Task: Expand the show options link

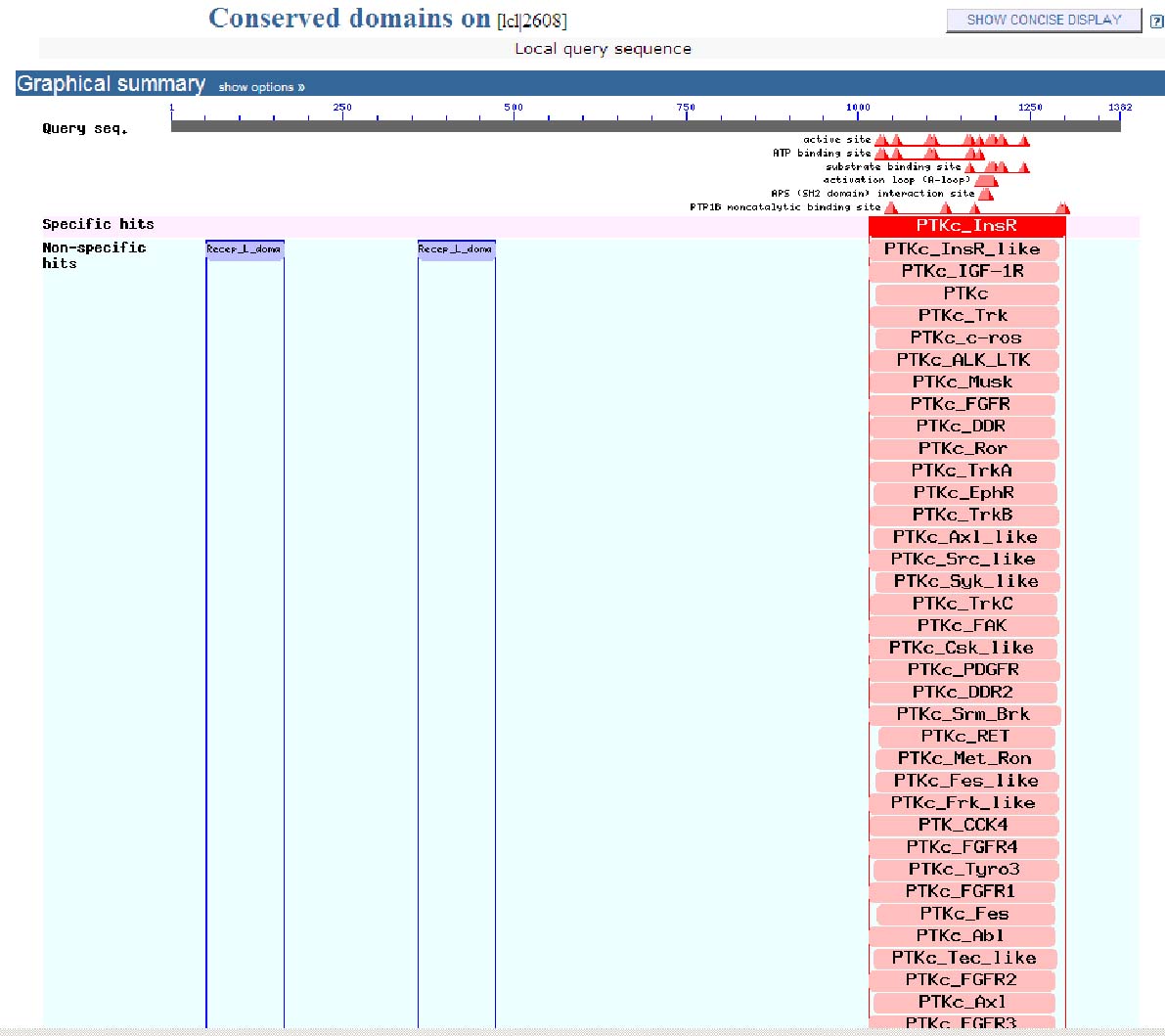Action: [x=261, y=87]
